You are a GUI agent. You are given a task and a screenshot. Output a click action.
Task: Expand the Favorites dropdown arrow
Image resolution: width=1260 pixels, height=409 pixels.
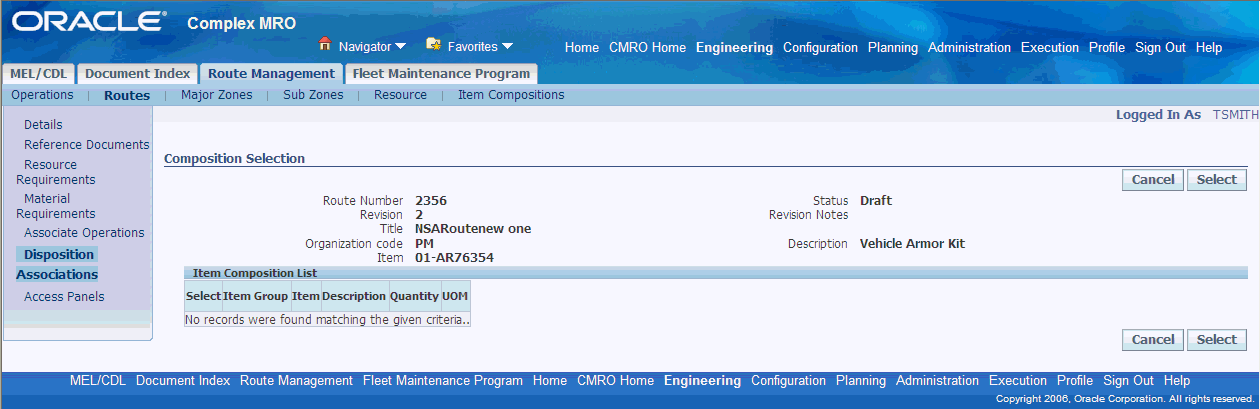(507, 47)
